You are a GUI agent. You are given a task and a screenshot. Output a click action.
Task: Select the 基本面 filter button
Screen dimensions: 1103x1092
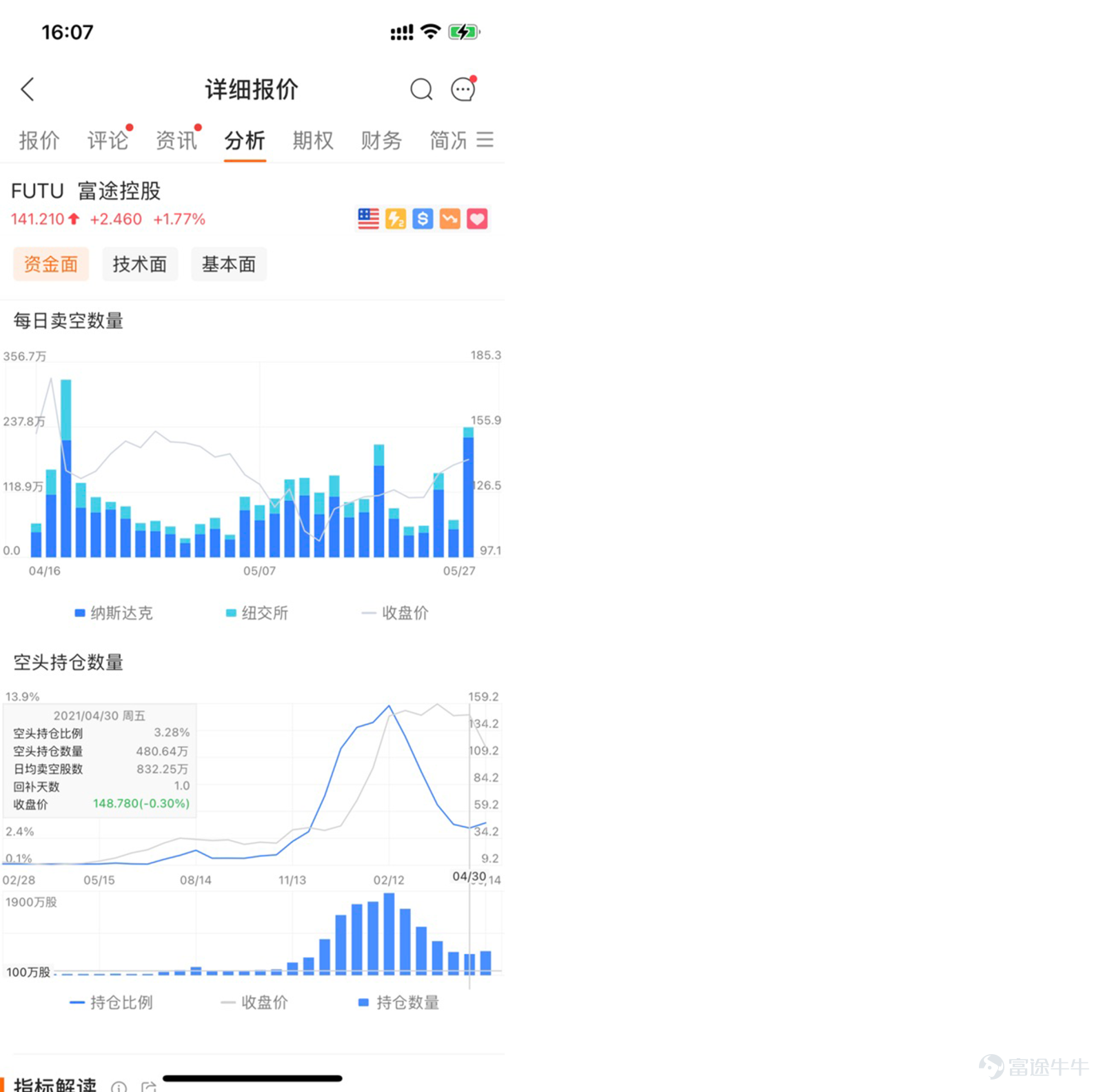(x=229, y=264)
